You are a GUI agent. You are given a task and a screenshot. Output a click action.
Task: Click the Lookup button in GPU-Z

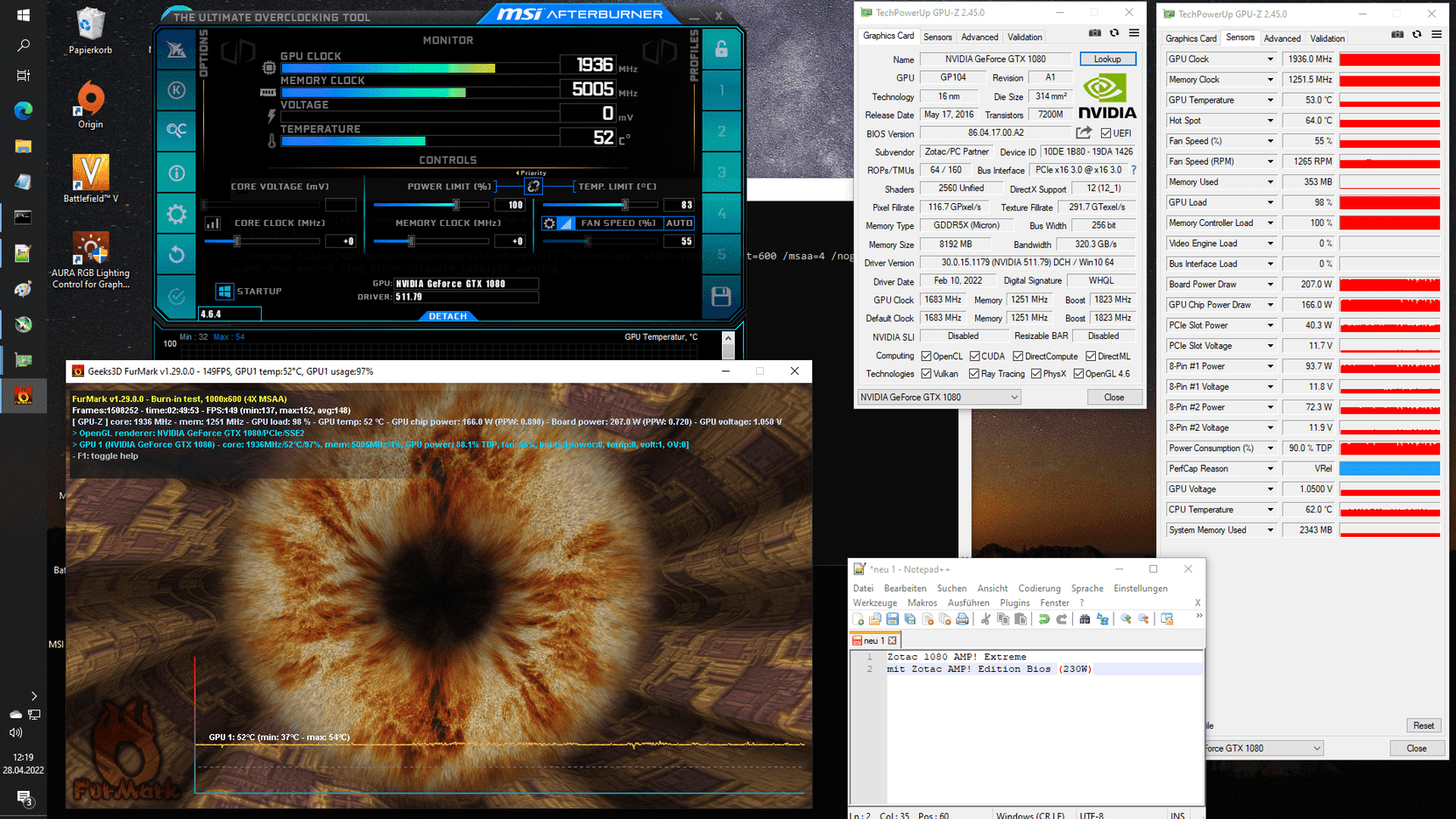coord(1107,60)
